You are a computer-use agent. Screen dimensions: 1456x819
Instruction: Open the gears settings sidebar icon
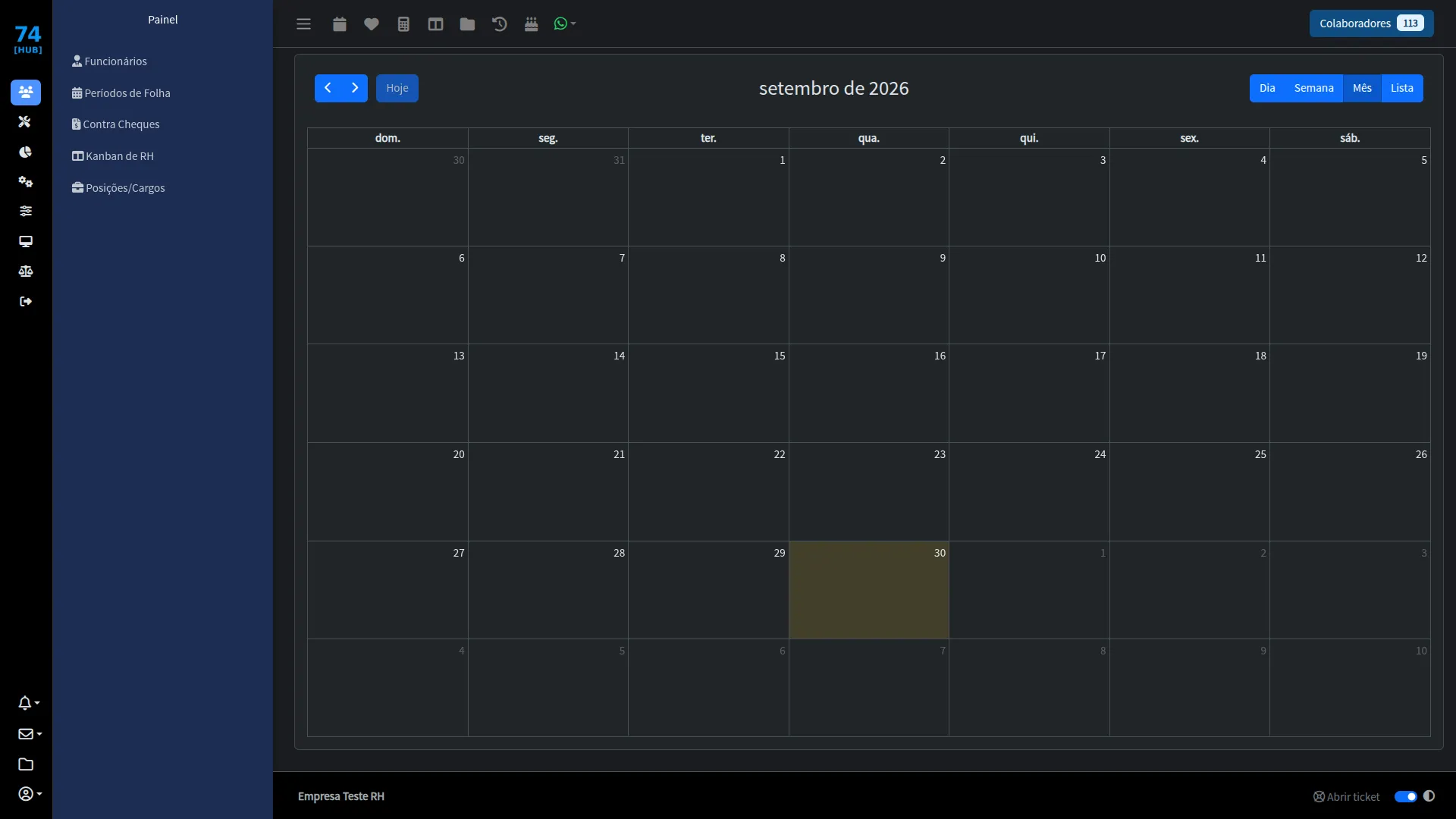[x=25, y=181]
